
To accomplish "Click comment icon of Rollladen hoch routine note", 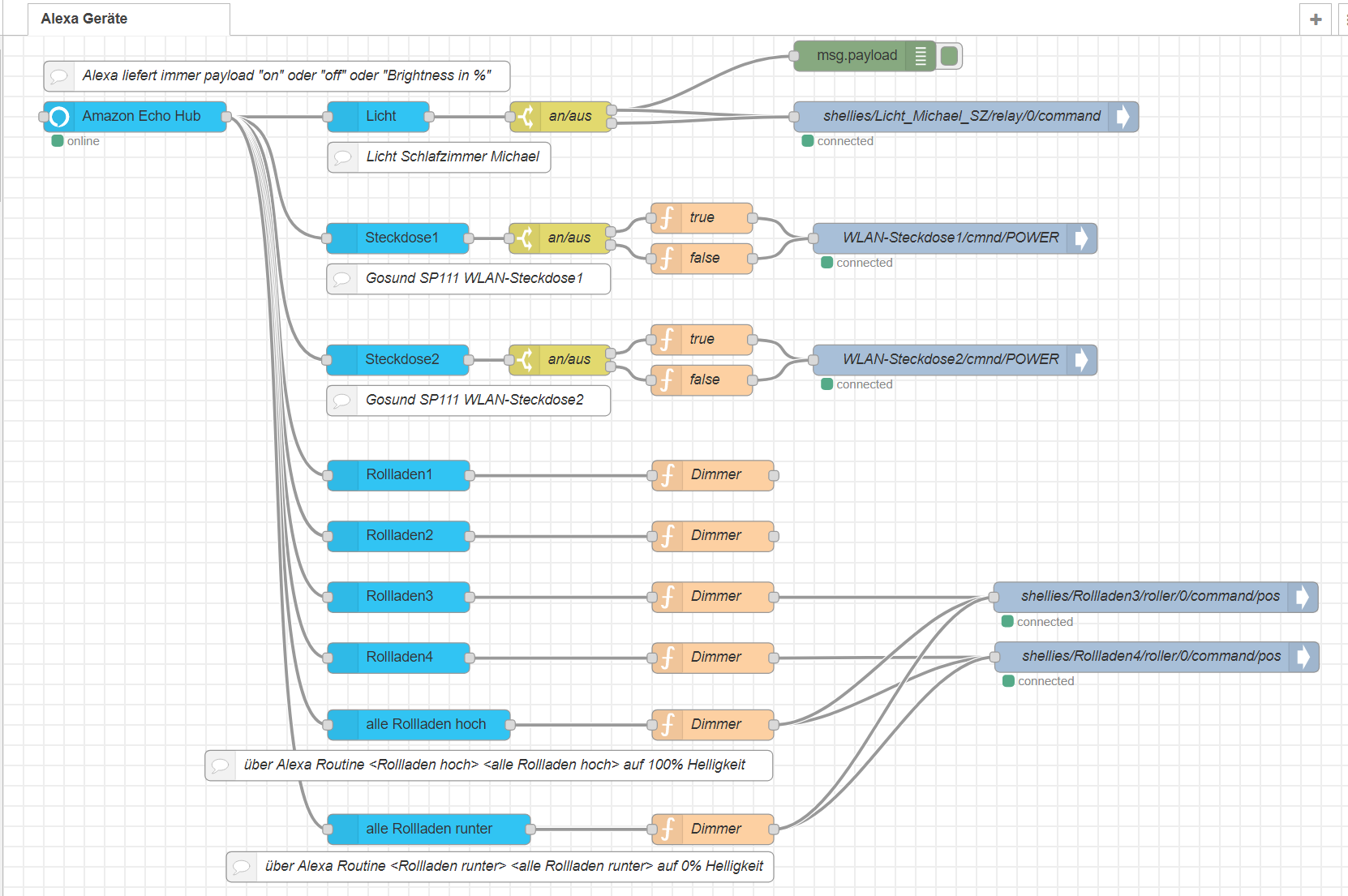I will (221, 765).
